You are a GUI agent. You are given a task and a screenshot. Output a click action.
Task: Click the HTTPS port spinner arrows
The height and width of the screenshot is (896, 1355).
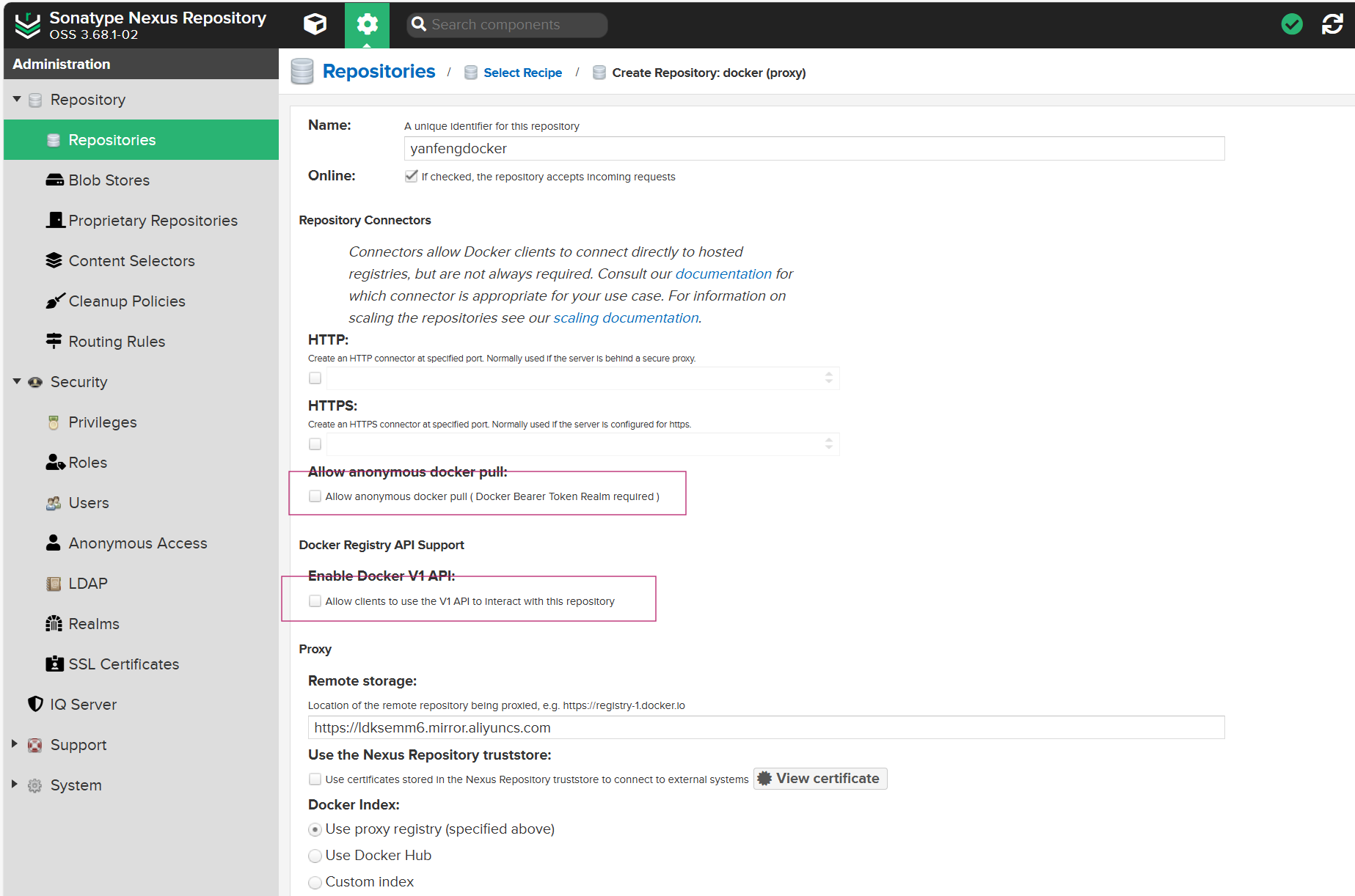829,444
